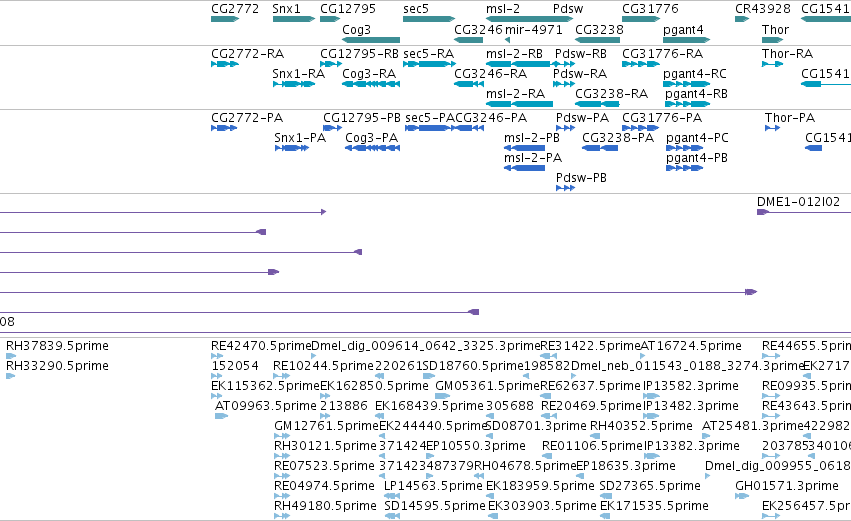Select the RE42470.5prime EST label
This screenshot has height=521, width=851.
click(261, 346)
